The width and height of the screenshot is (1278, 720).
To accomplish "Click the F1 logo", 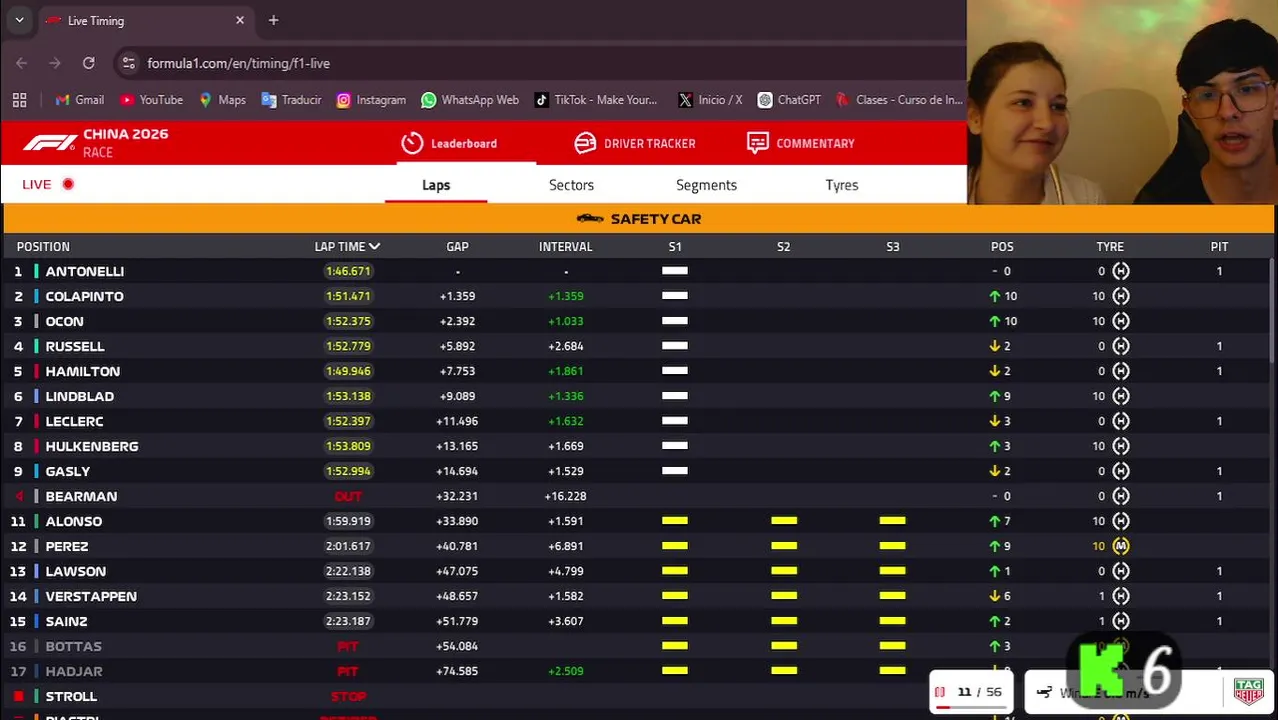I will click(x=50, y=143).
